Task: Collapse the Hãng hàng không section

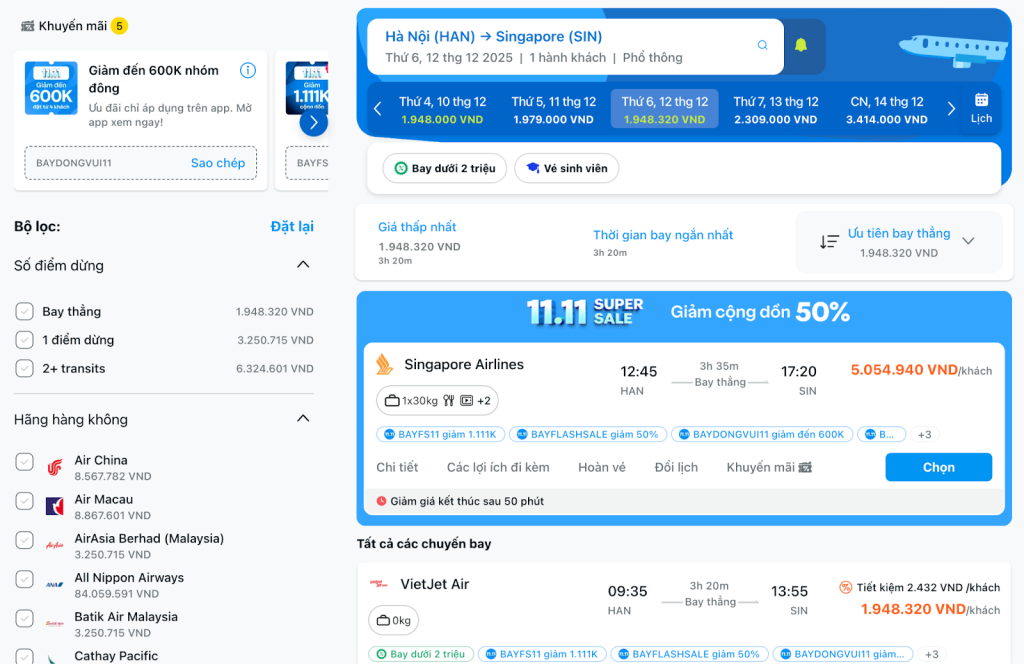Action: [x=303, y=419]
